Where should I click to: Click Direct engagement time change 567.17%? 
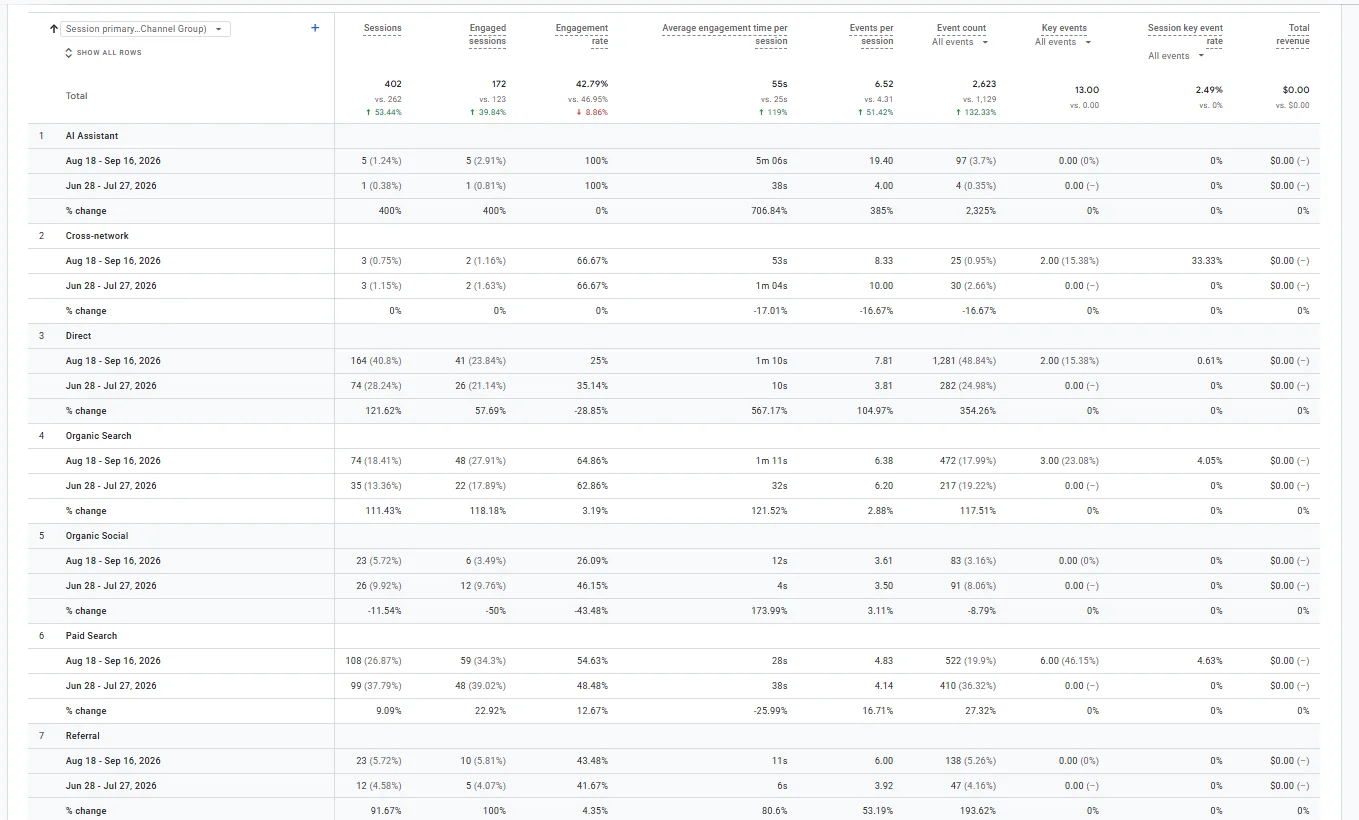click(769, 411)
